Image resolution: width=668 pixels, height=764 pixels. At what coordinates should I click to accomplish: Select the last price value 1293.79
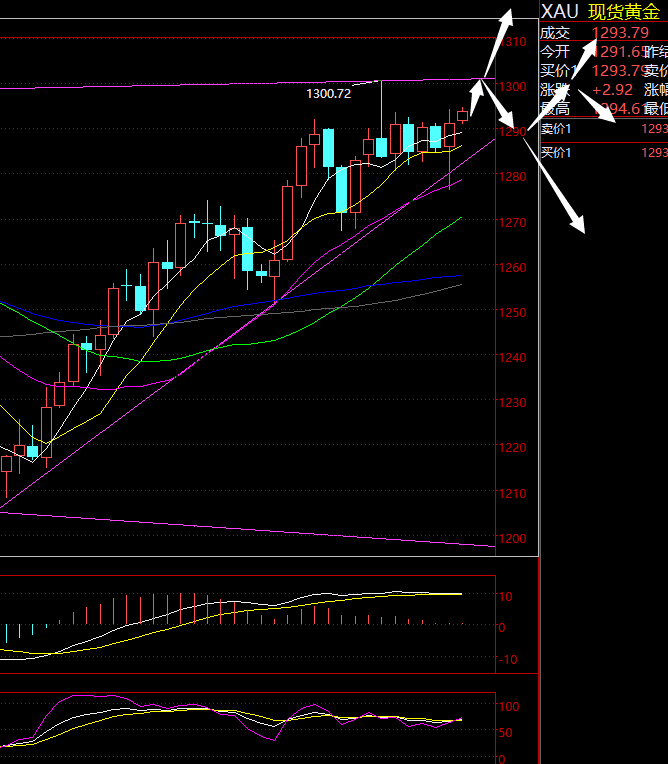[620, 33]
